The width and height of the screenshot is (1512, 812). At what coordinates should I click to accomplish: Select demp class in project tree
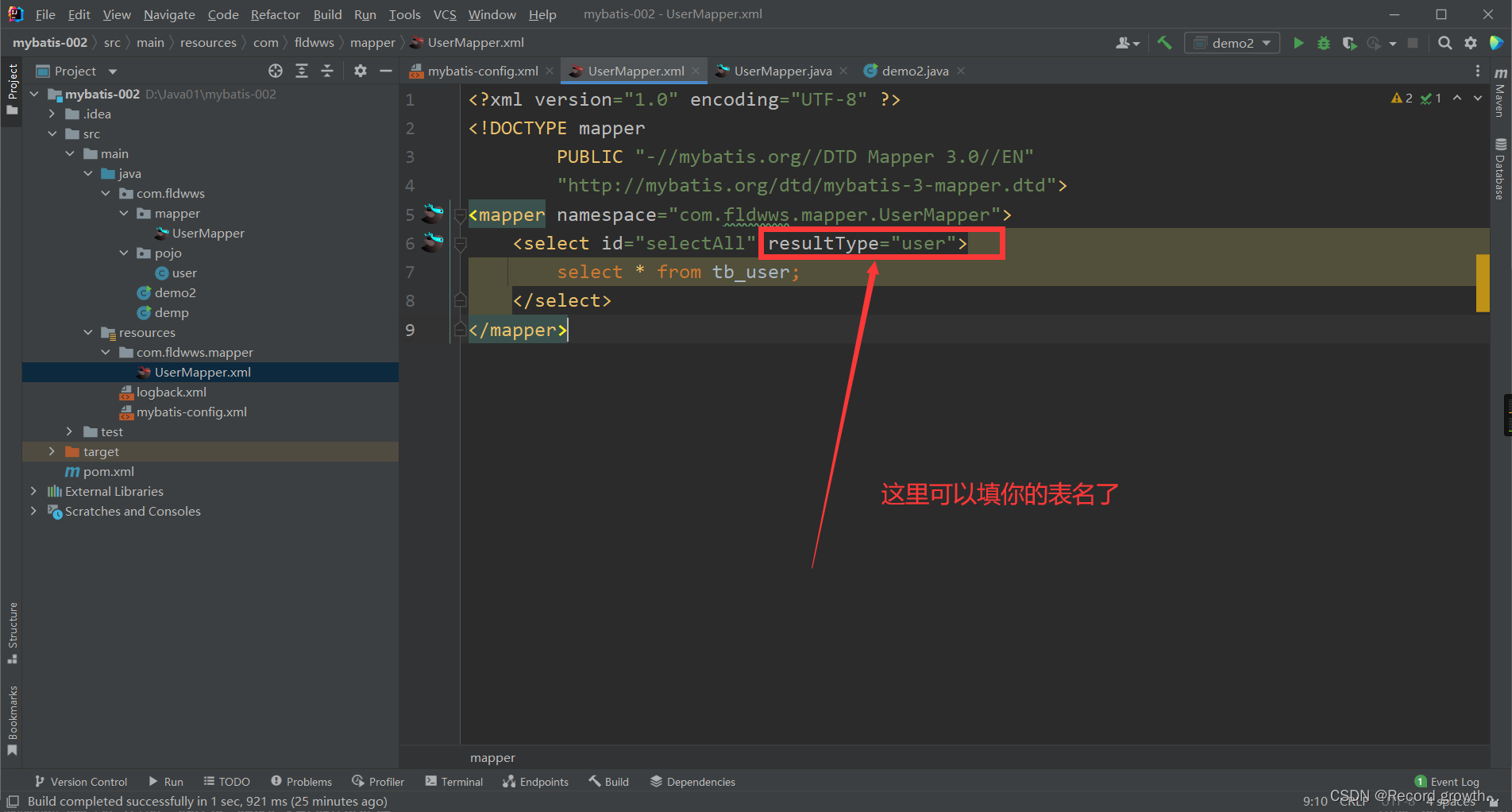tap(172, 312)
